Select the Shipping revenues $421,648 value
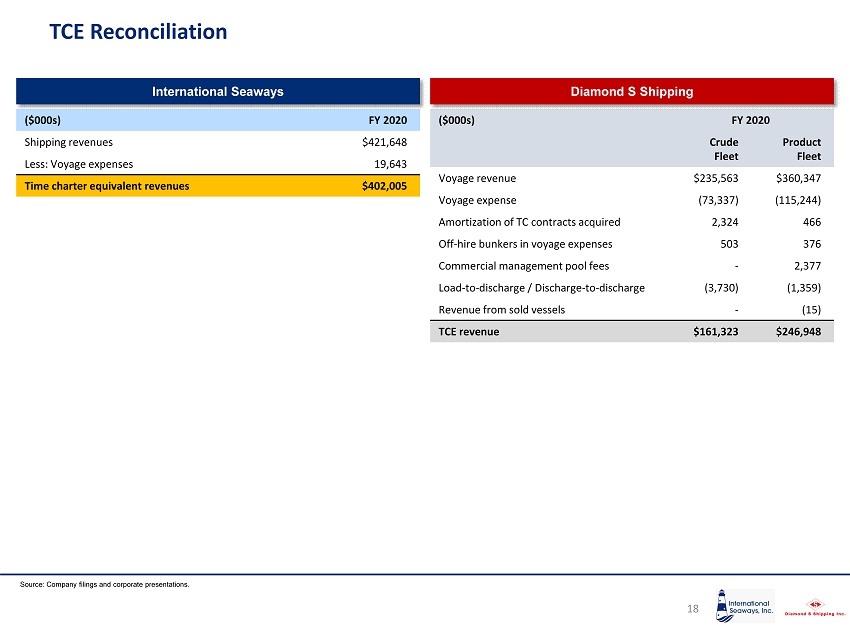The width and height of the screenshot is (850, 638). click(384, 142)
